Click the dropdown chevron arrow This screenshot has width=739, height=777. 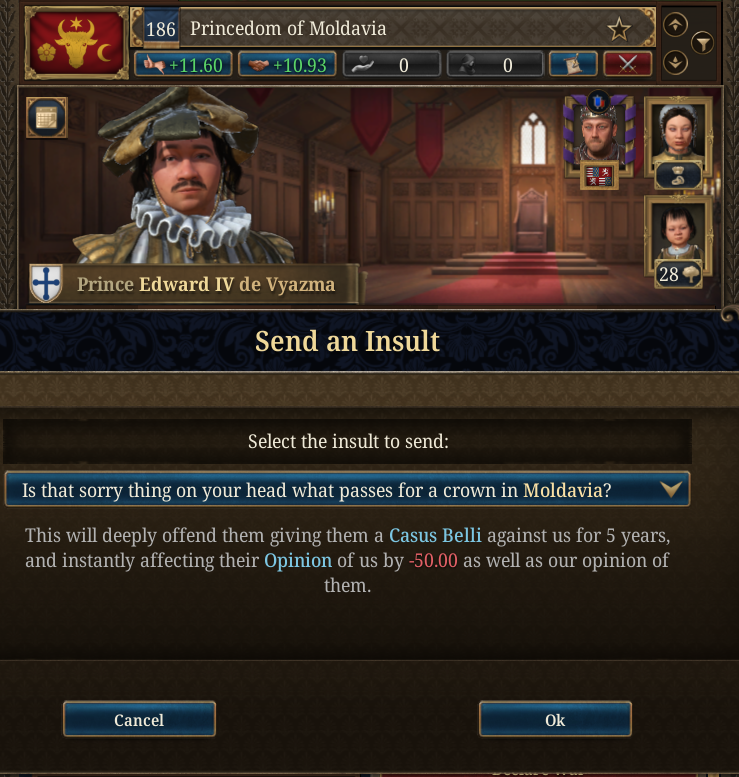coord(671,490)
